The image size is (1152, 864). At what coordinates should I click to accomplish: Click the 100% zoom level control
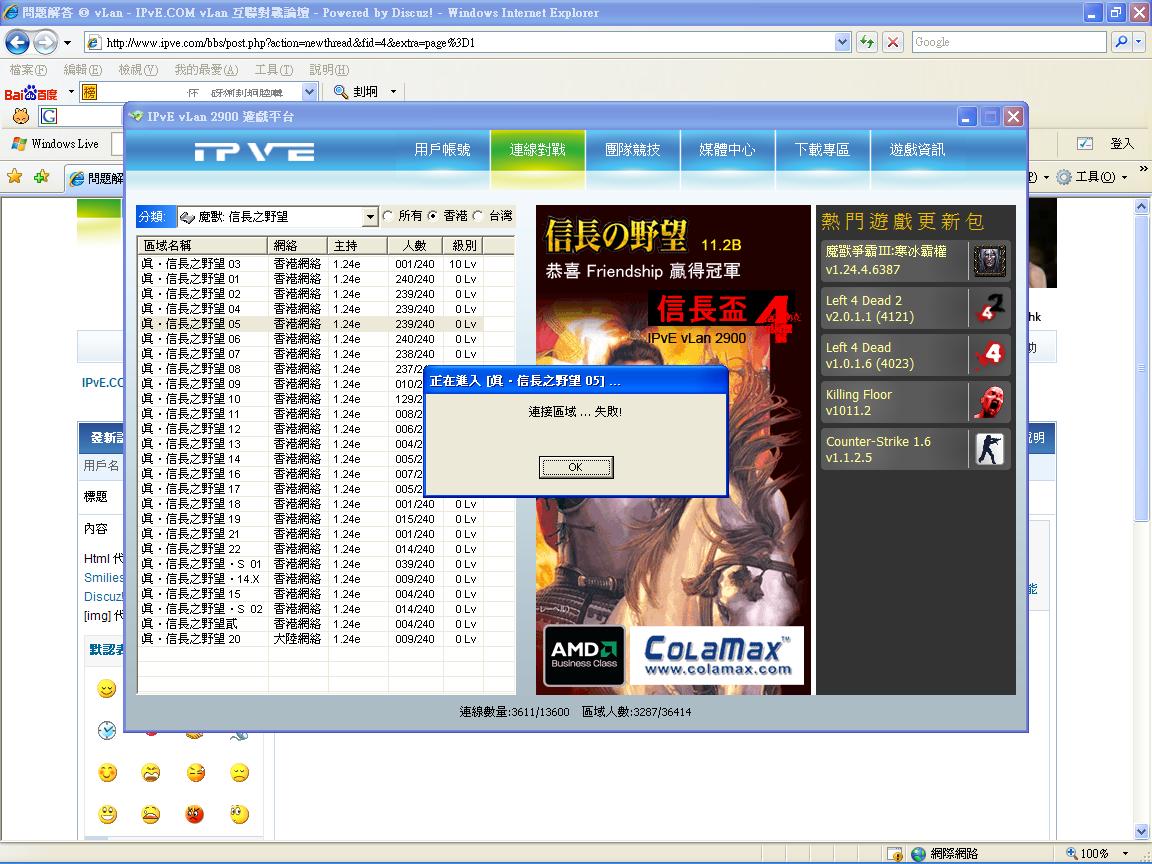1094,853
